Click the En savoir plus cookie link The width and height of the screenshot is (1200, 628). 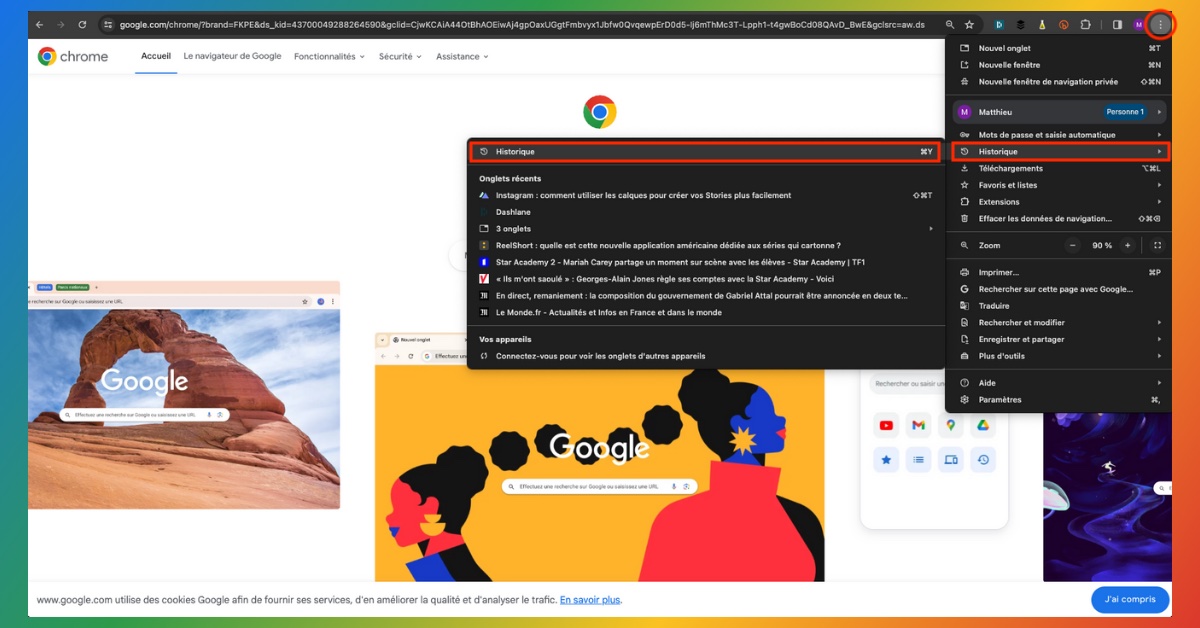coord(590,600)
